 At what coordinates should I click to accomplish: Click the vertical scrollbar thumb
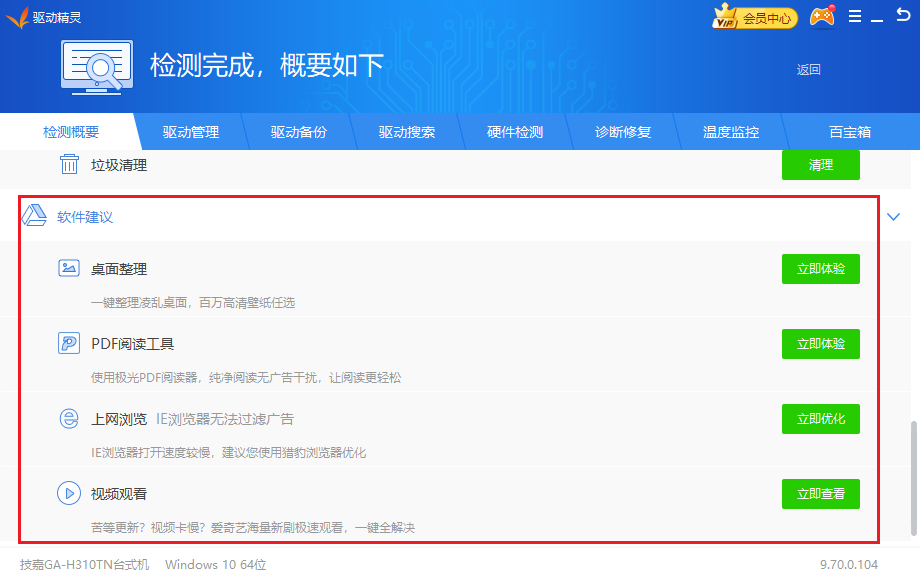(x=913, y=478)
